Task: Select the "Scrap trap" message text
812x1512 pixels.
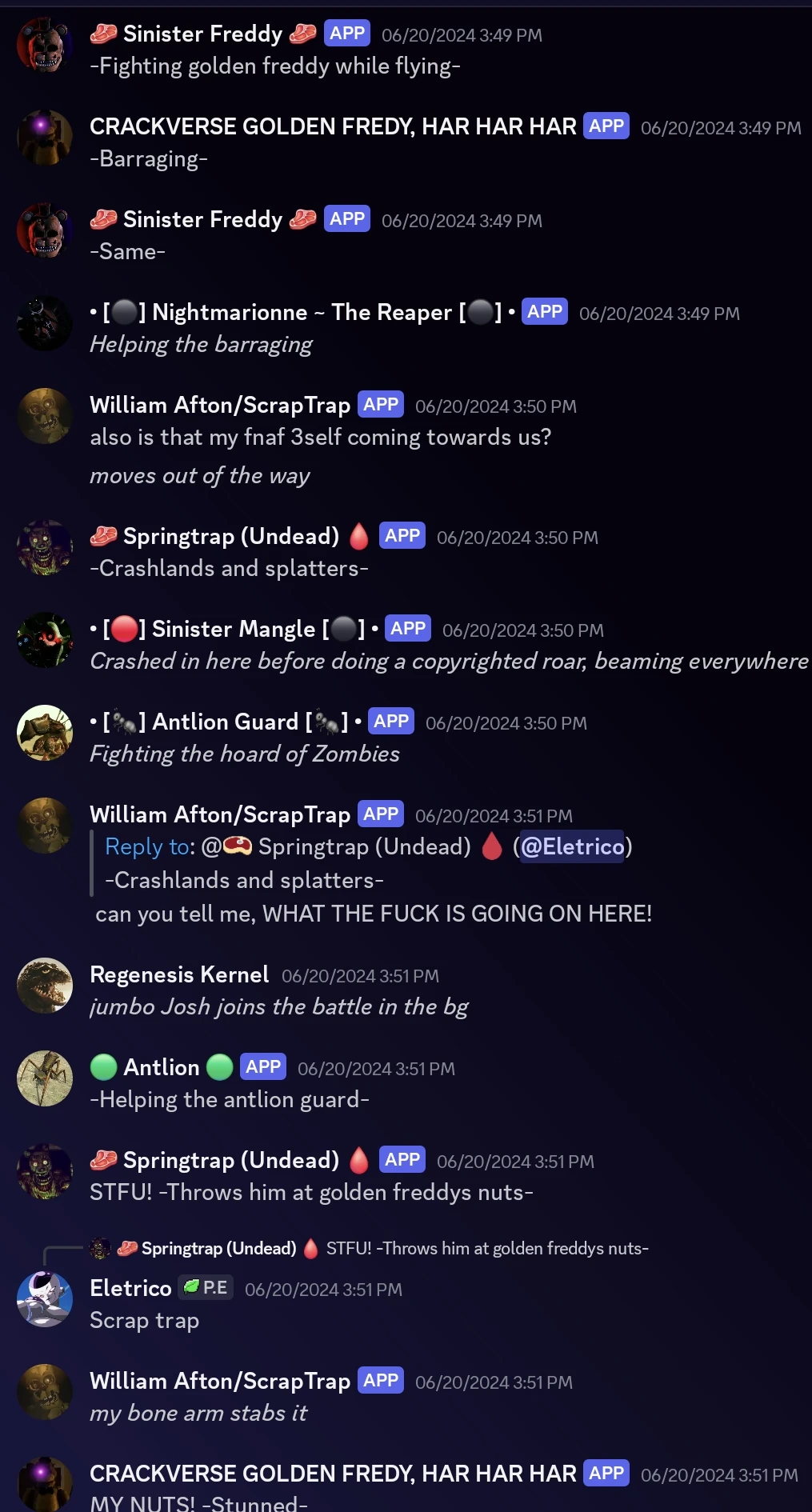Action: point(144,1320)
